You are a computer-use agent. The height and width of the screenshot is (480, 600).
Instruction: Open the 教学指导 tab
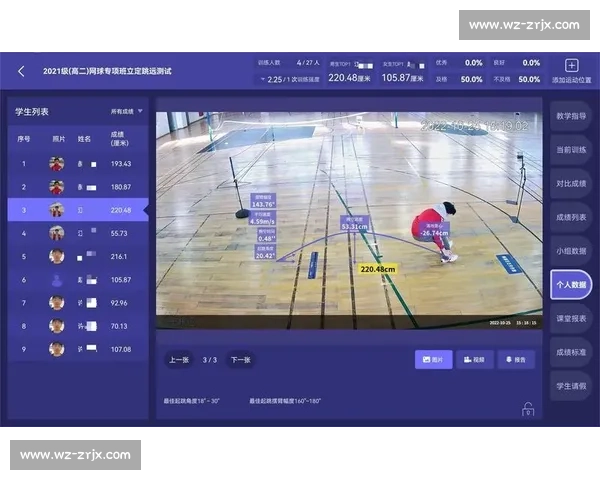(571, 116)
